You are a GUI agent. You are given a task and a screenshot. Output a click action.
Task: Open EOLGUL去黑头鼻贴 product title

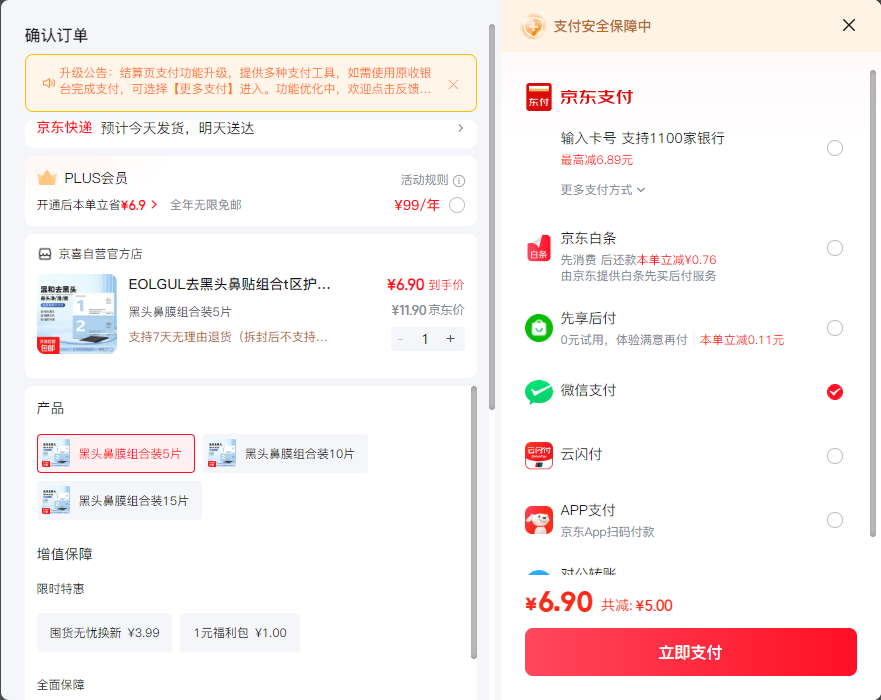229,284
